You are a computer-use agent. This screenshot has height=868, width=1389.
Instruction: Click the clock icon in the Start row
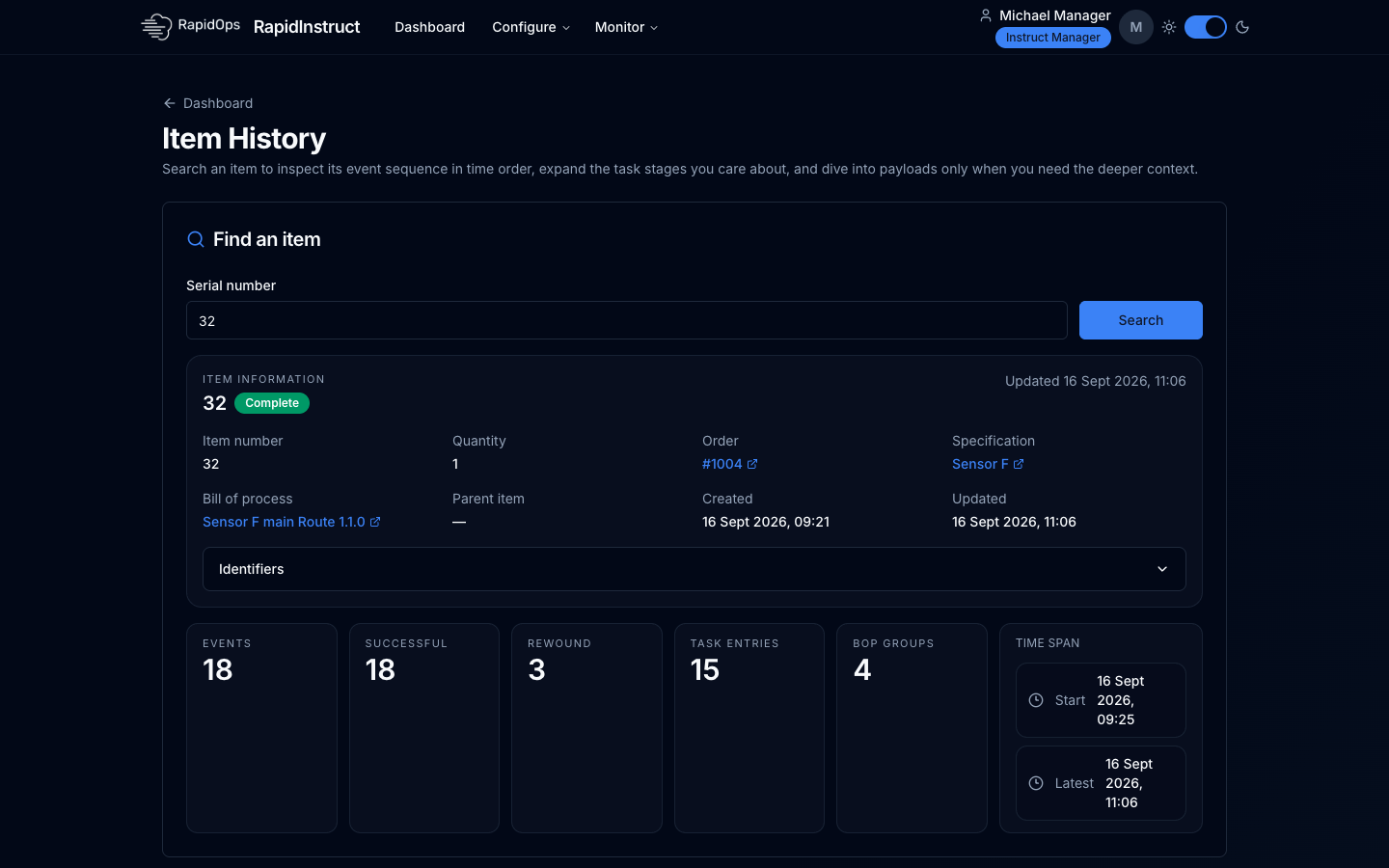[1036, 700]
